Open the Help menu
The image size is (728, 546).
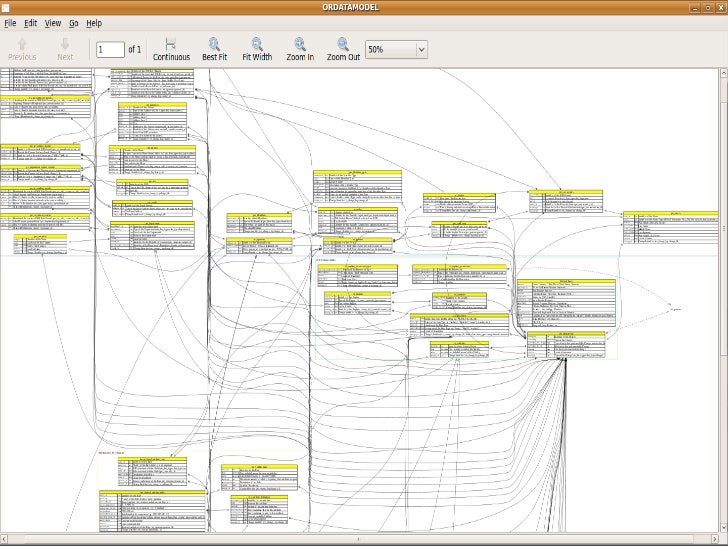[94, 22]
